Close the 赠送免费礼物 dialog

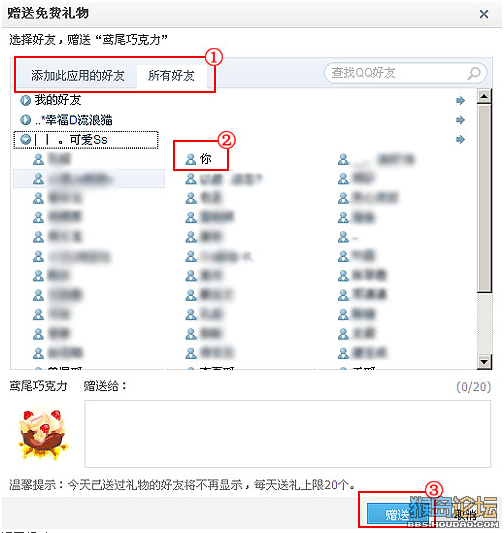tap(484, 14)
